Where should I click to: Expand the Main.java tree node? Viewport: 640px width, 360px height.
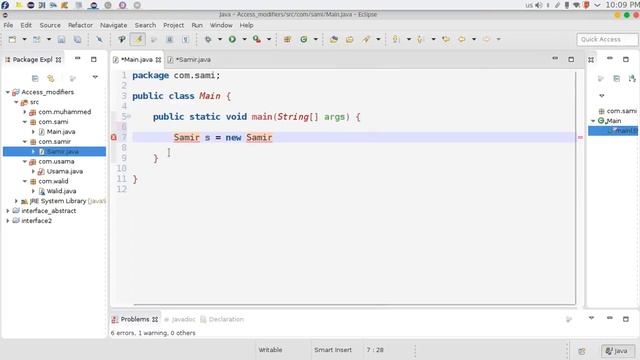33,132
